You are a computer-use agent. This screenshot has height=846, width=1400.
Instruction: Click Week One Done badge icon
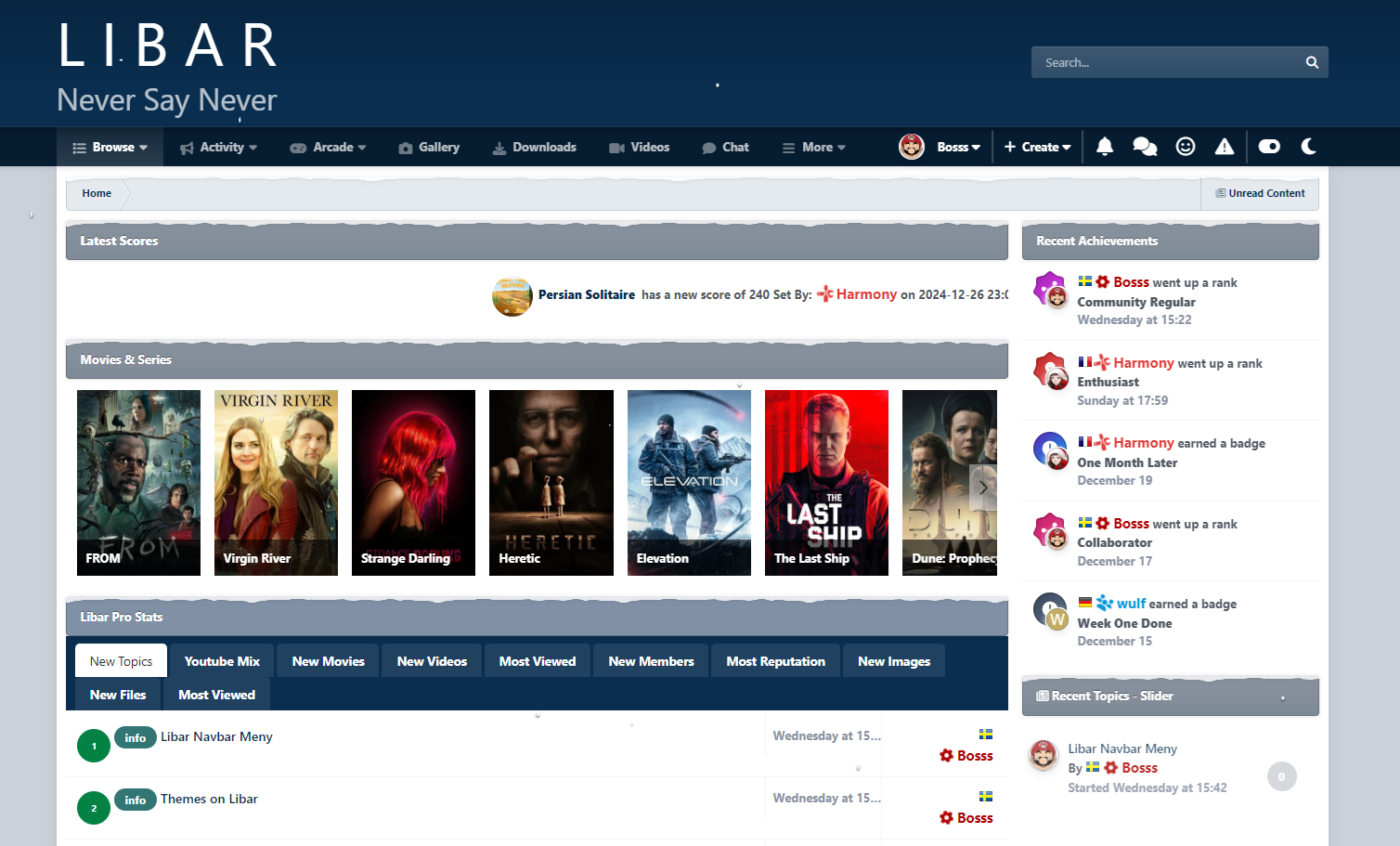(x=1049, y=609)
